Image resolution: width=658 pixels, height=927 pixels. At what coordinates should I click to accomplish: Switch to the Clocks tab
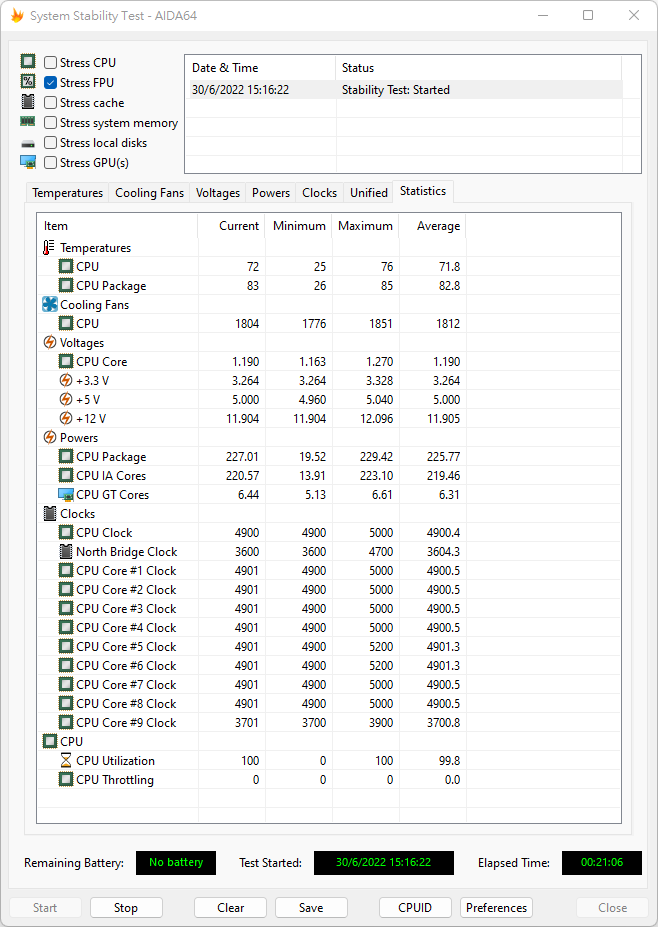click(x=319, y=193)
